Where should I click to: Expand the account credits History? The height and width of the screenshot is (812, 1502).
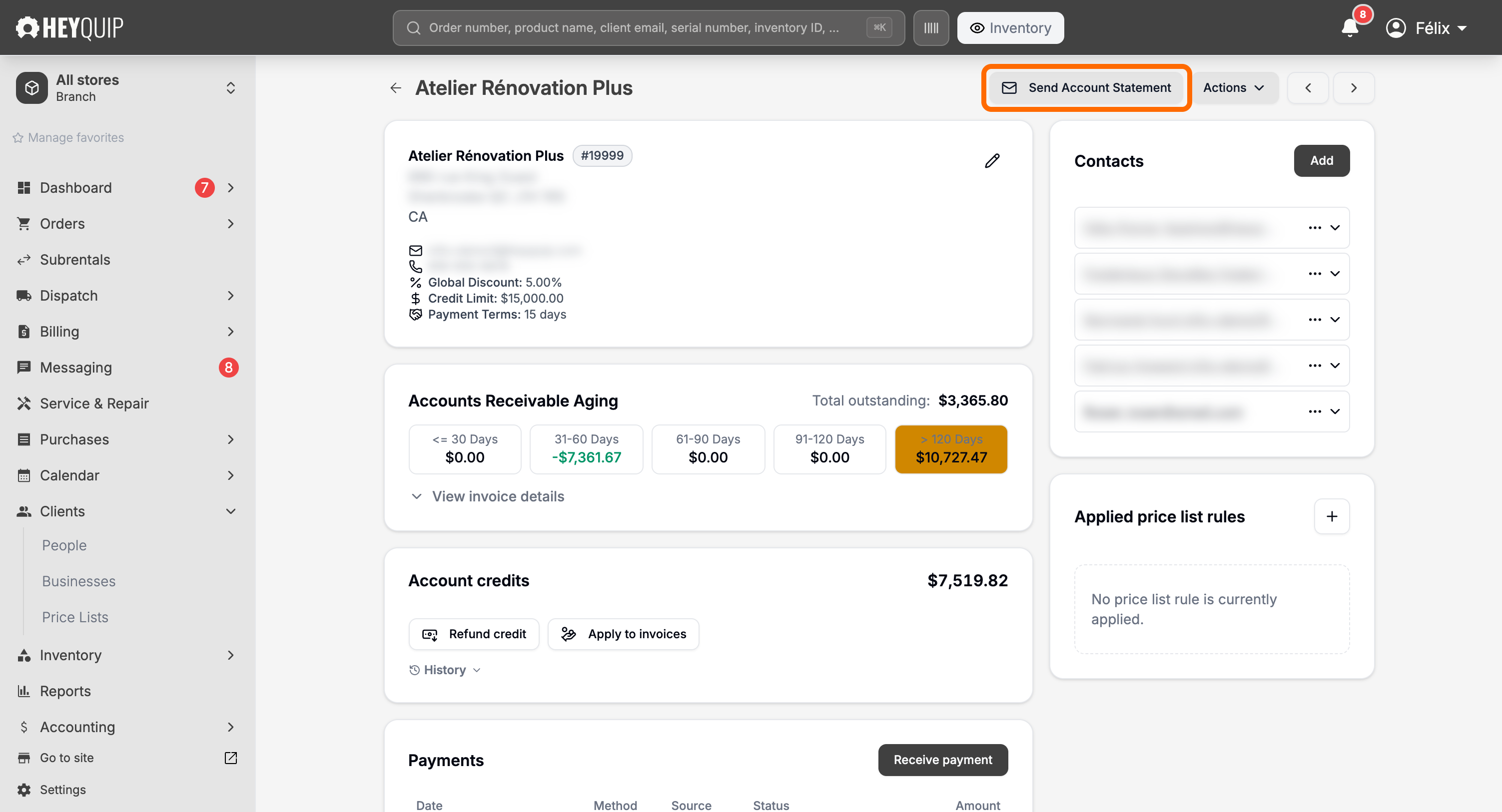[x=445, y=670]
